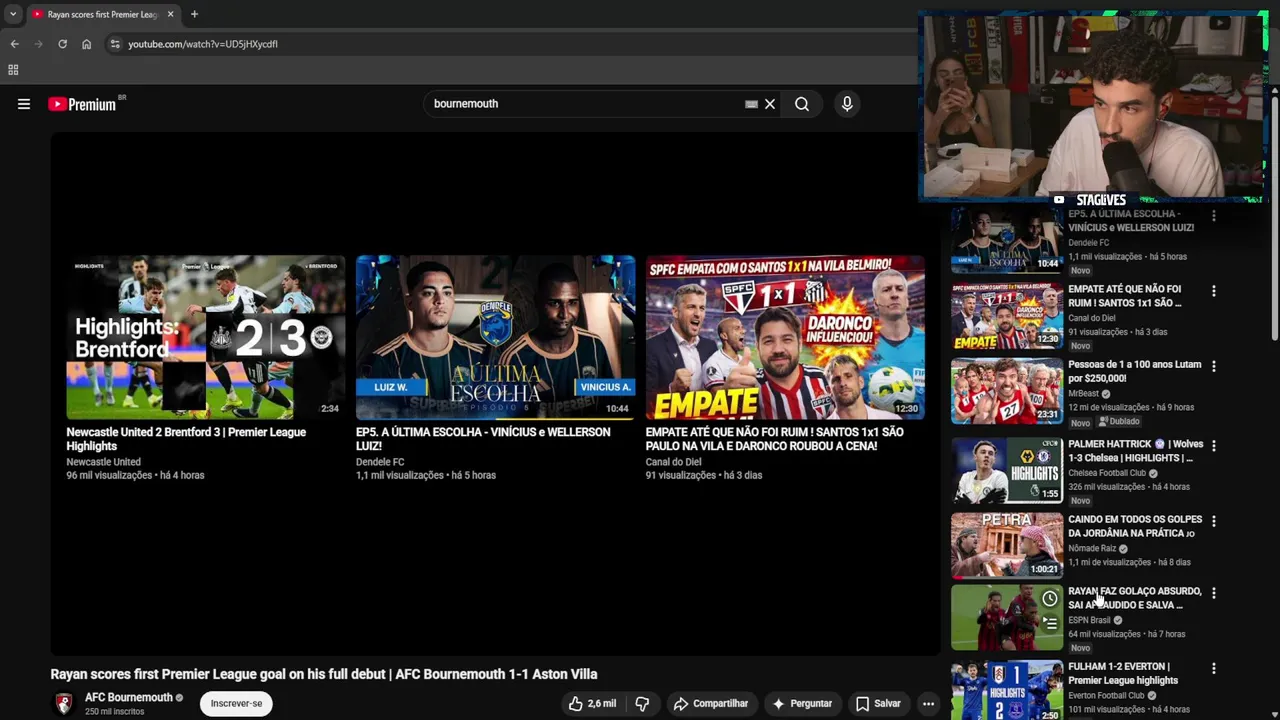Open the YouTube guide hamburger menu
The width and height of the screenshot is (1280, 720).
pos(24,104)
